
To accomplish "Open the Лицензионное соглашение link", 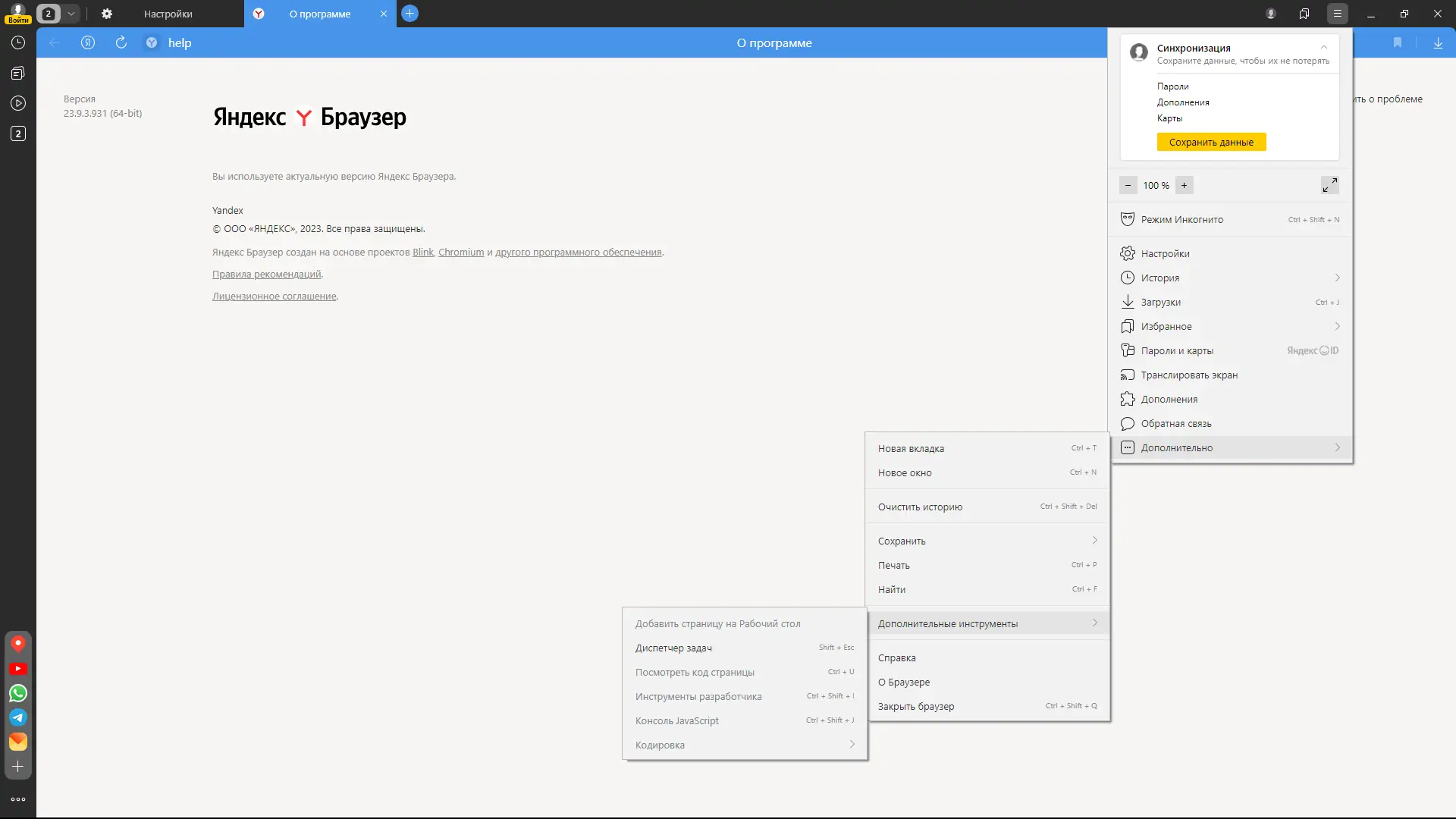I will 275,297.
